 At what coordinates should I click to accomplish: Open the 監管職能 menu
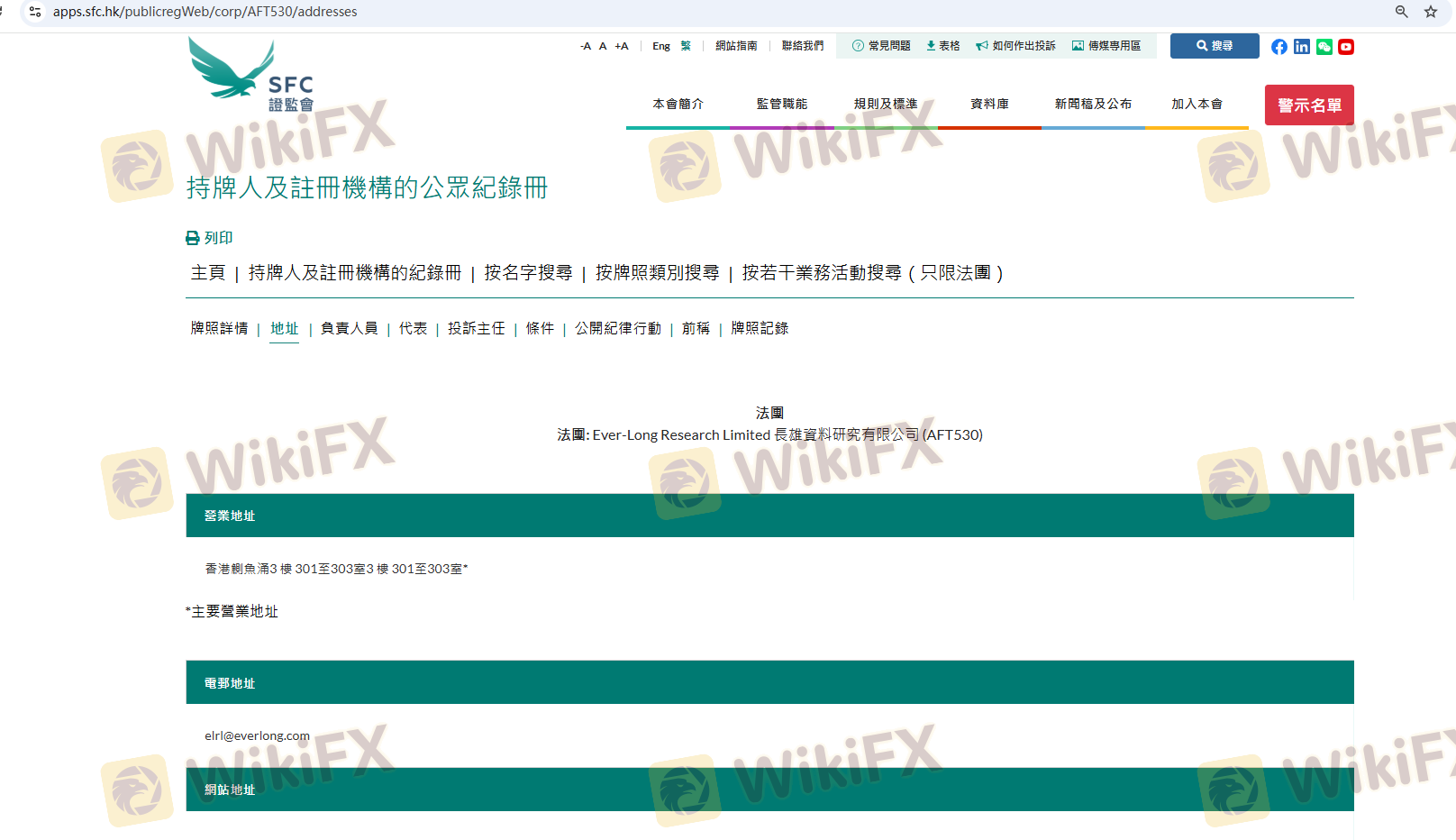tap(782, 105)
